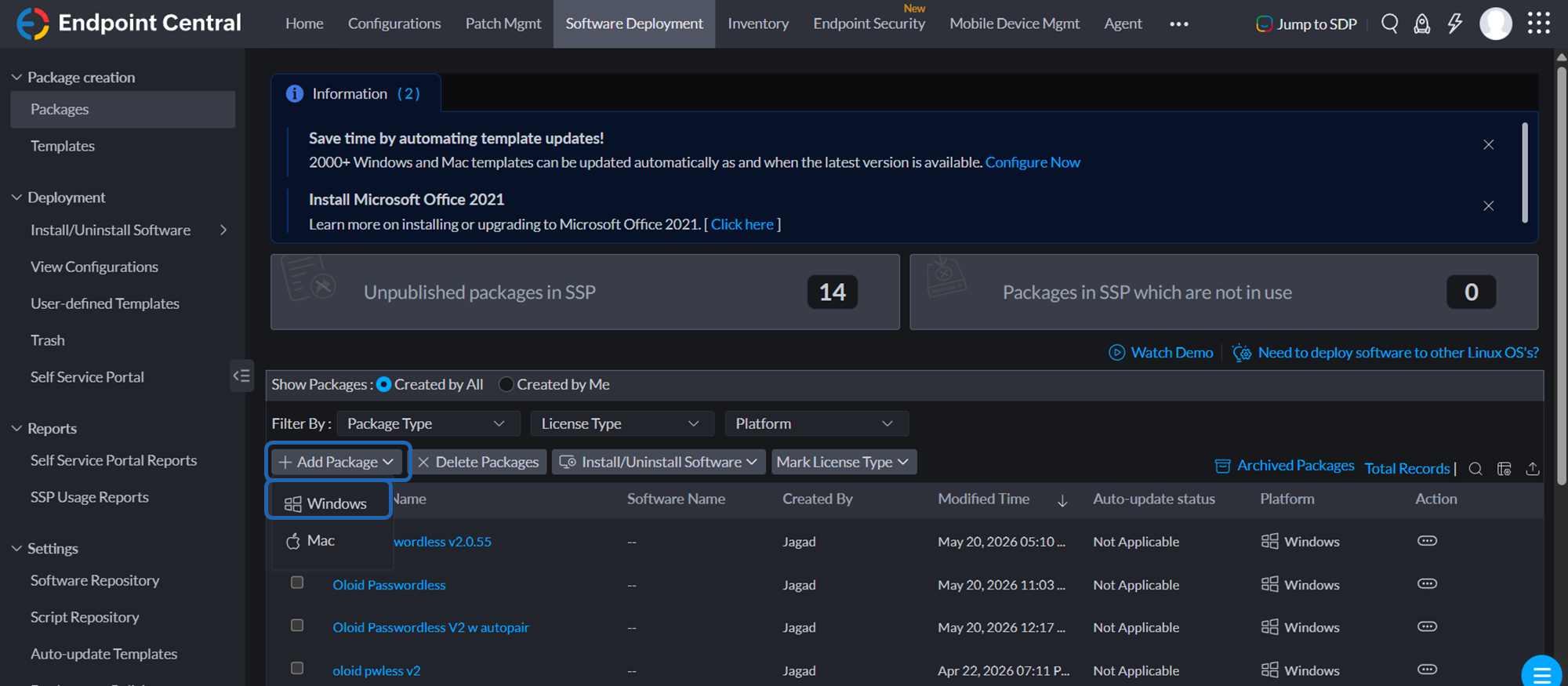
Task: Click the lightning bolt quick actions icon
Action: tap(1455, 24)
